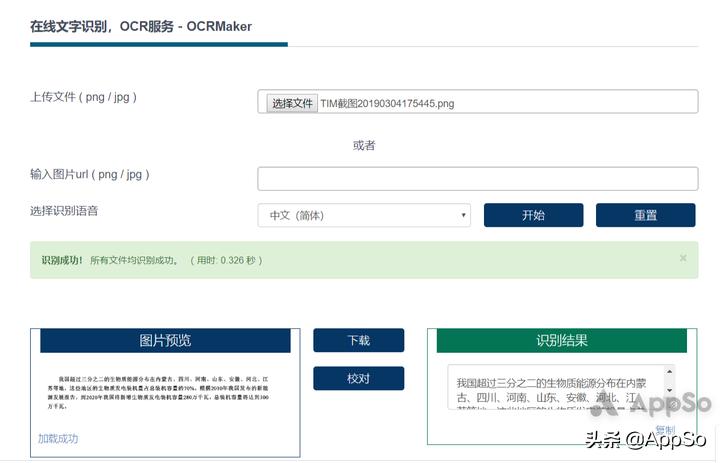Click the 加载成功 status text

[58, 439]
